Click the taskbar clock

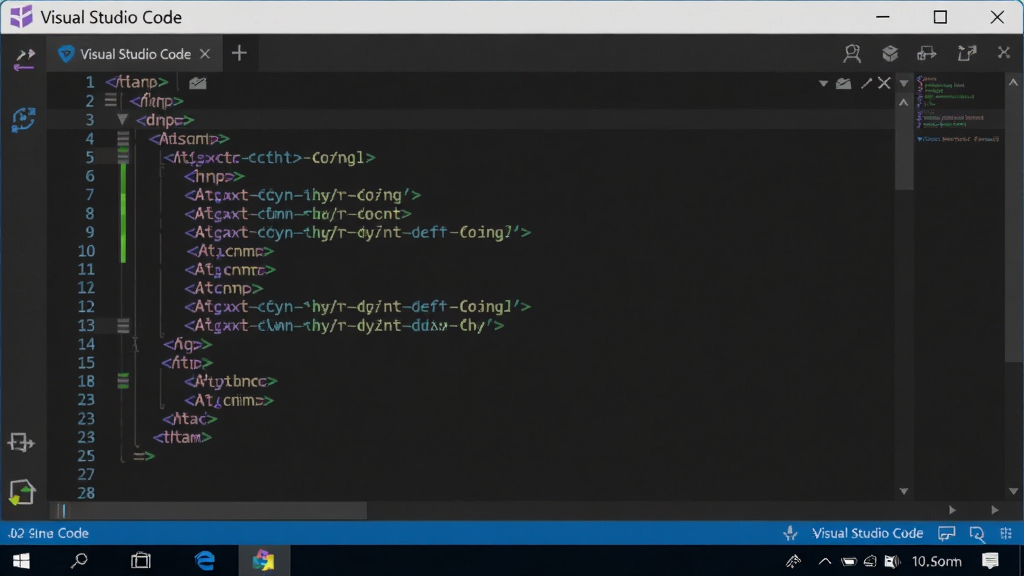[936, 561]
